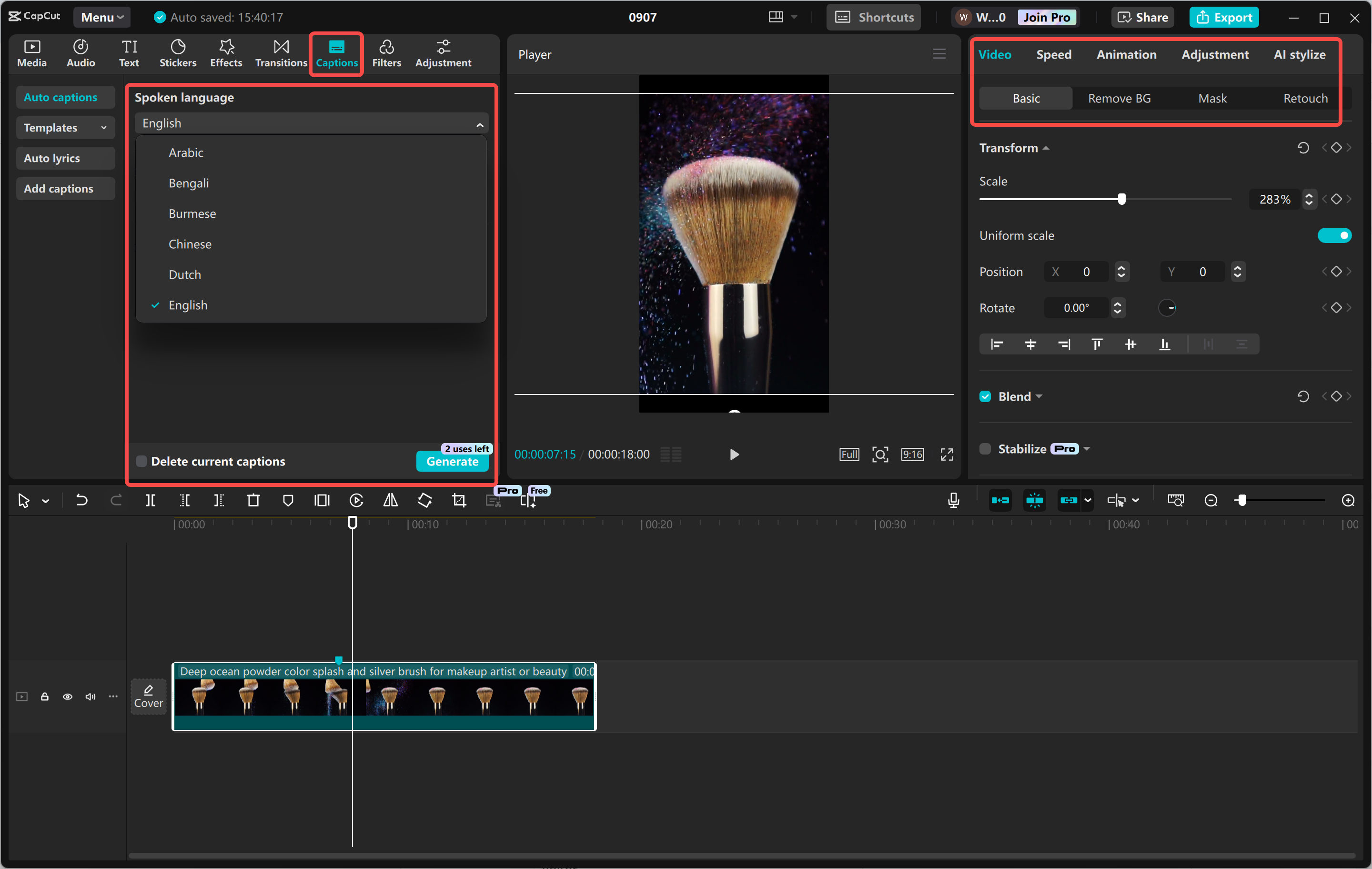Uncheck the Blend checkbox
The height and width of the screenshot is (869, 1372).
coord(985,396)
